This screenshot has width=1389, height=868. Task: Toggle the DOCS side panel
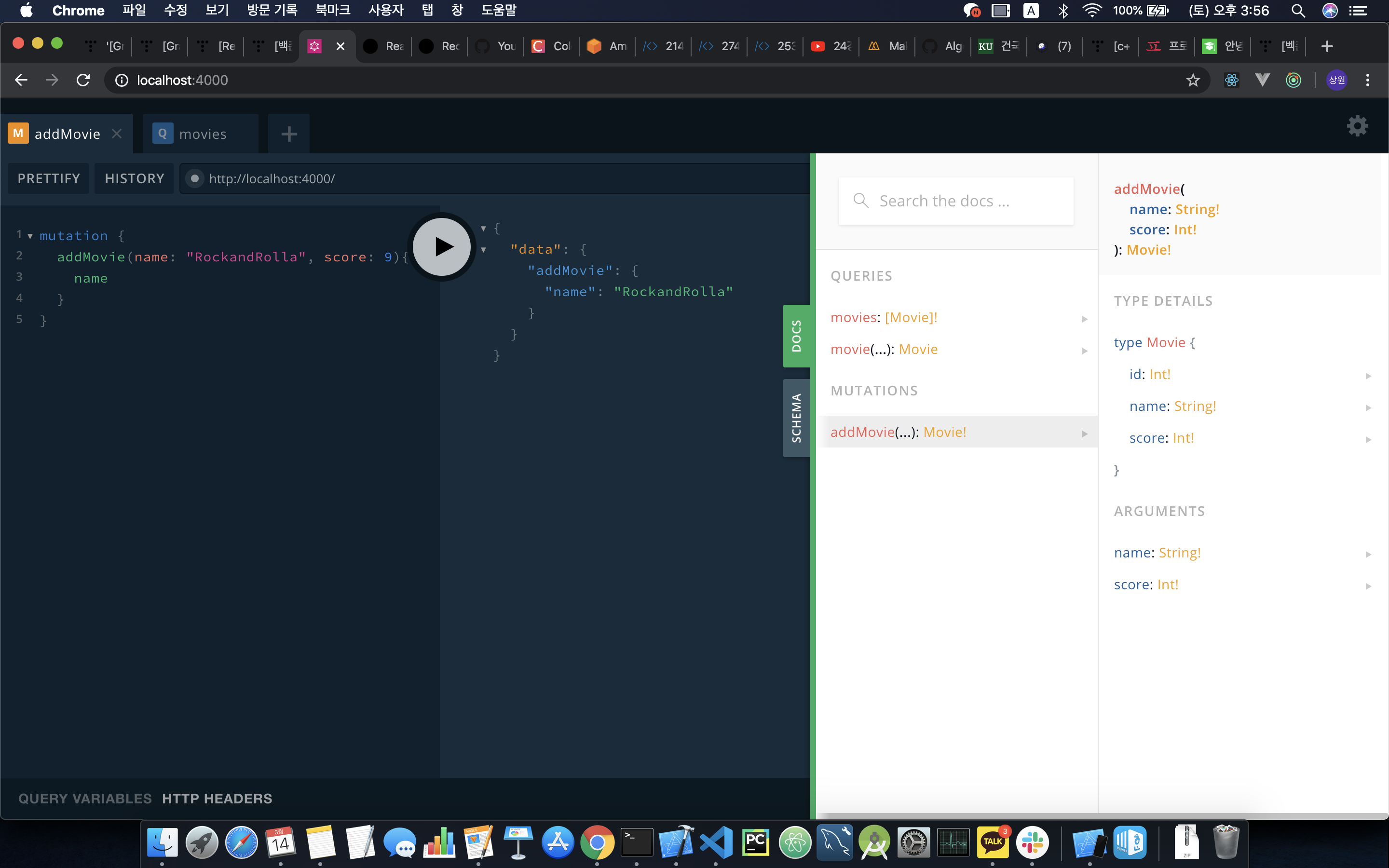(x=796, y=336)
